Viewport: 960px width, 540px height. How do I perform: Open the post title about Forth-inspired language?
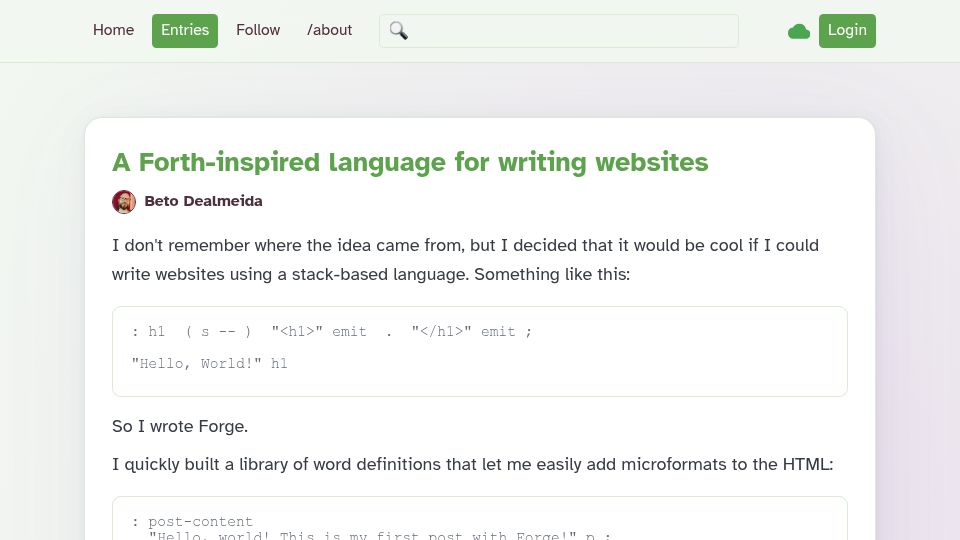coord(410,162)
